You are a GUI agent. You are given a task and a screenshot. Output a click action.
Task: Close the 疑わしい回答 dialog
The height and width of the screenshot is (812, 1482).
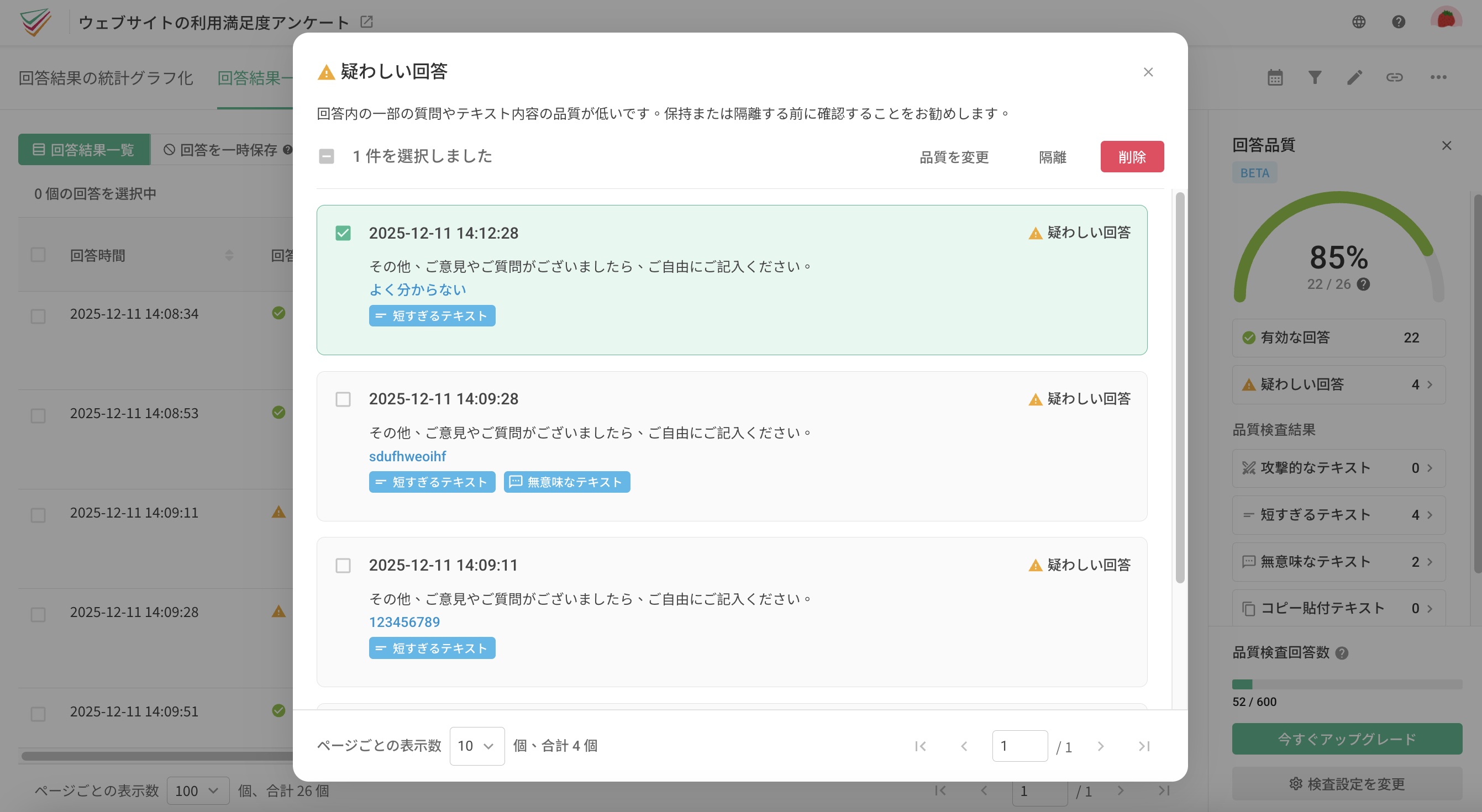point(1148,72)
